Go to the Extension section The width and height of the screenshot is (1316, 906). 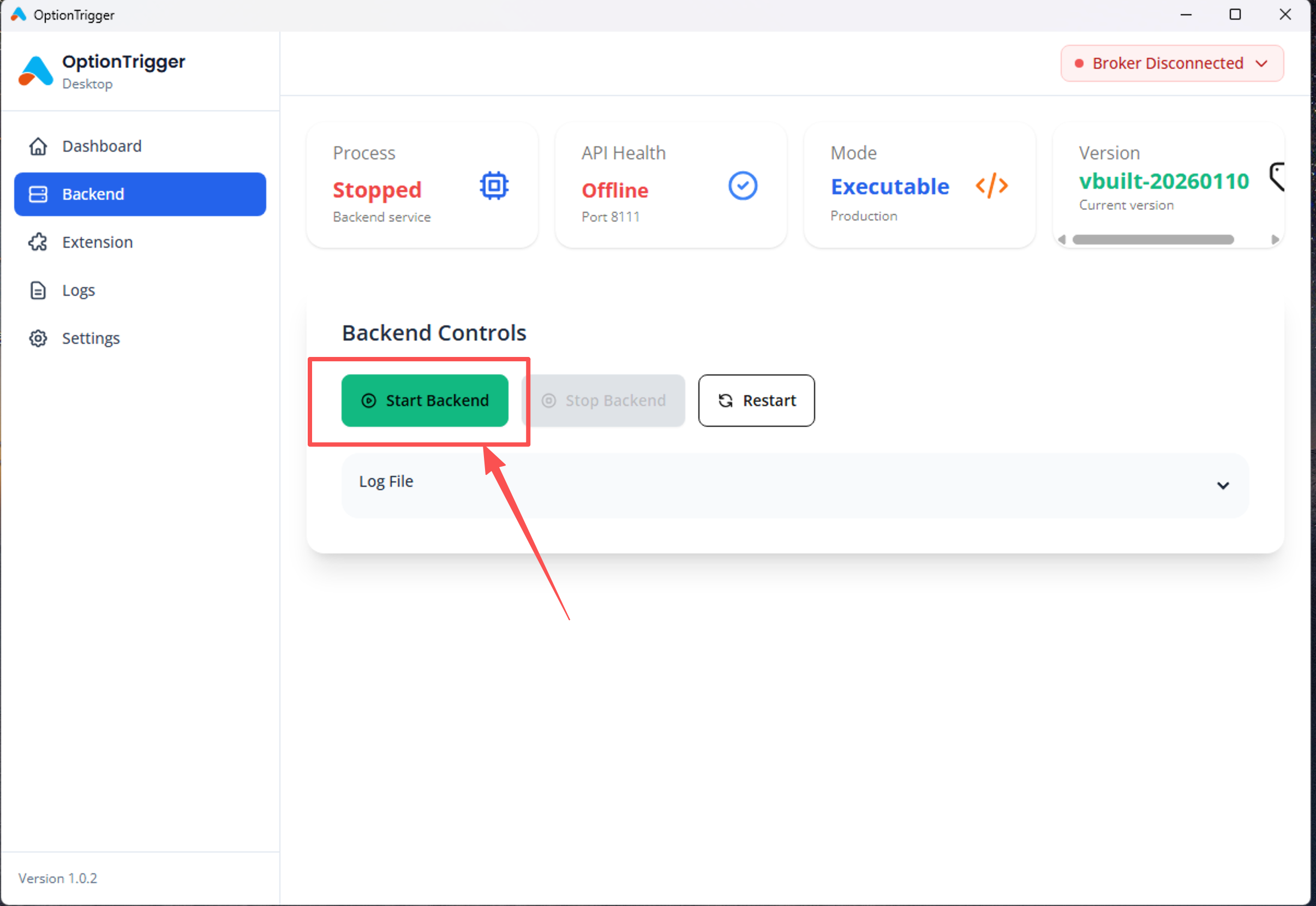(140, 242)
